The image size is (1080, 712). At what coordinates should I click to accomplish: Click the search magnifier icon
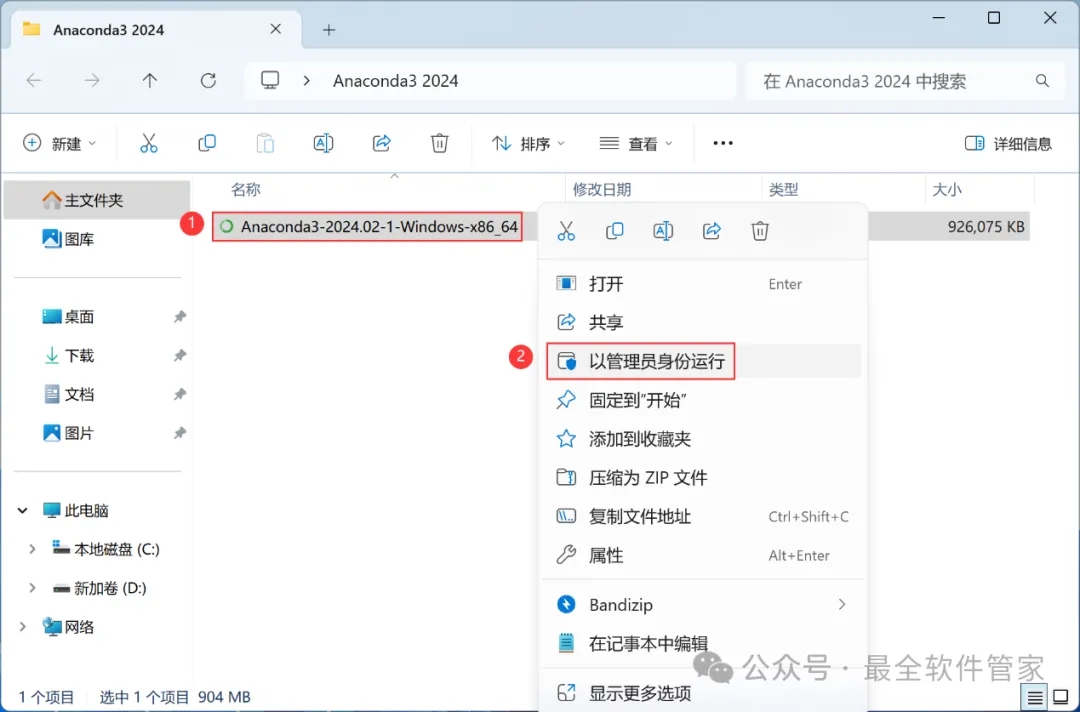pos(1042,81)
